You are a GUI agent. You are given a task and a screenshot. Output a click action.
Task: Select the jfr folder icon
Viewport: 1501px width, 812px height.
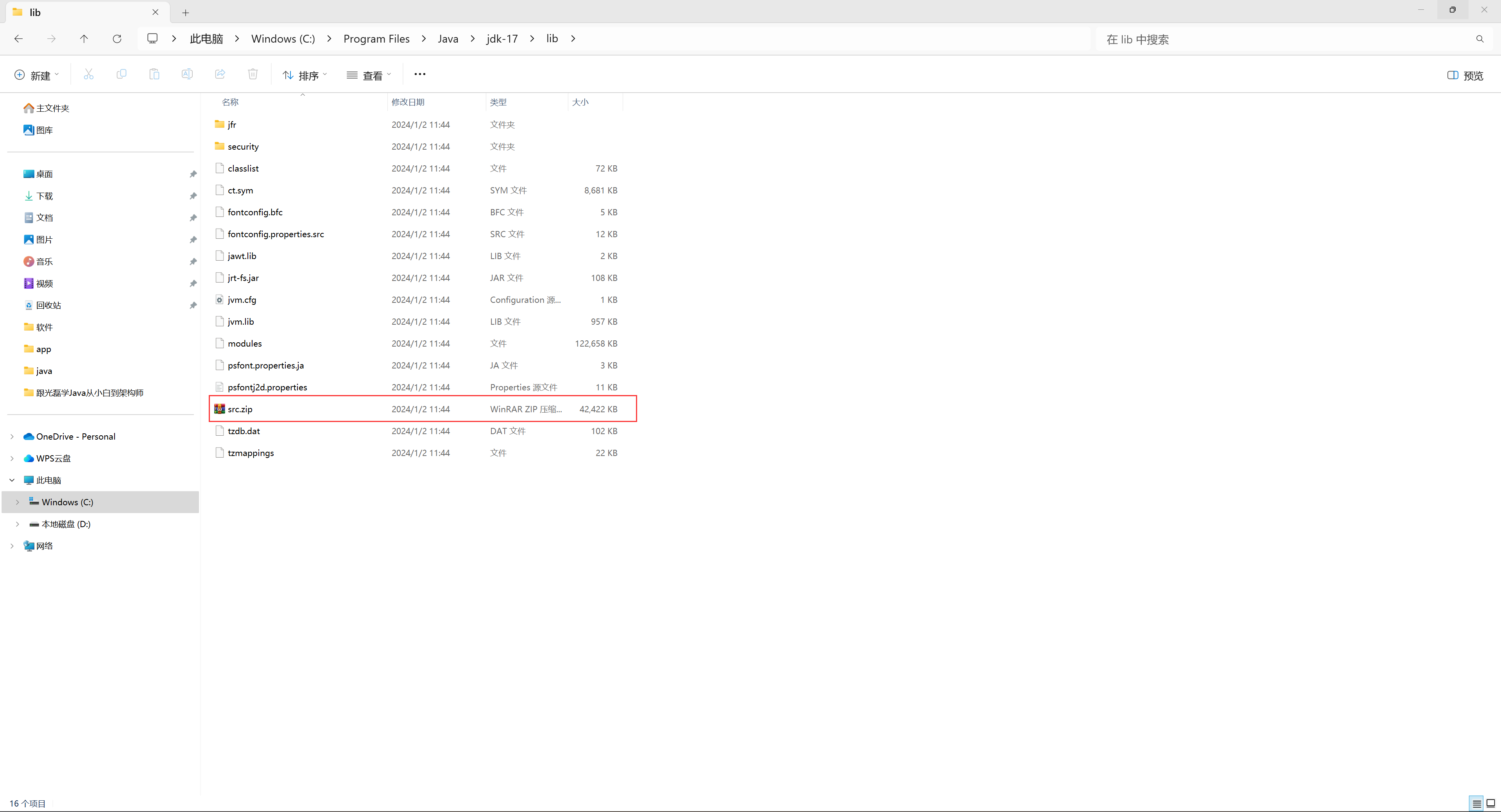[220, 124]
